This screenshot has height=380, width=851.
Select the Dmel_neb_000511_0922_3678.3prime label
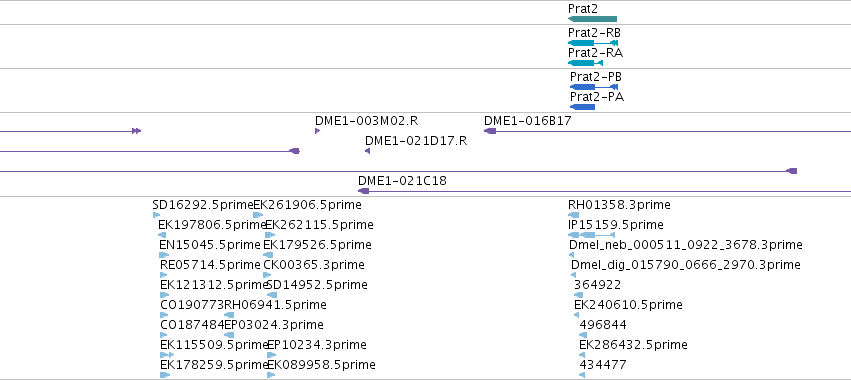tap(686, 245)
